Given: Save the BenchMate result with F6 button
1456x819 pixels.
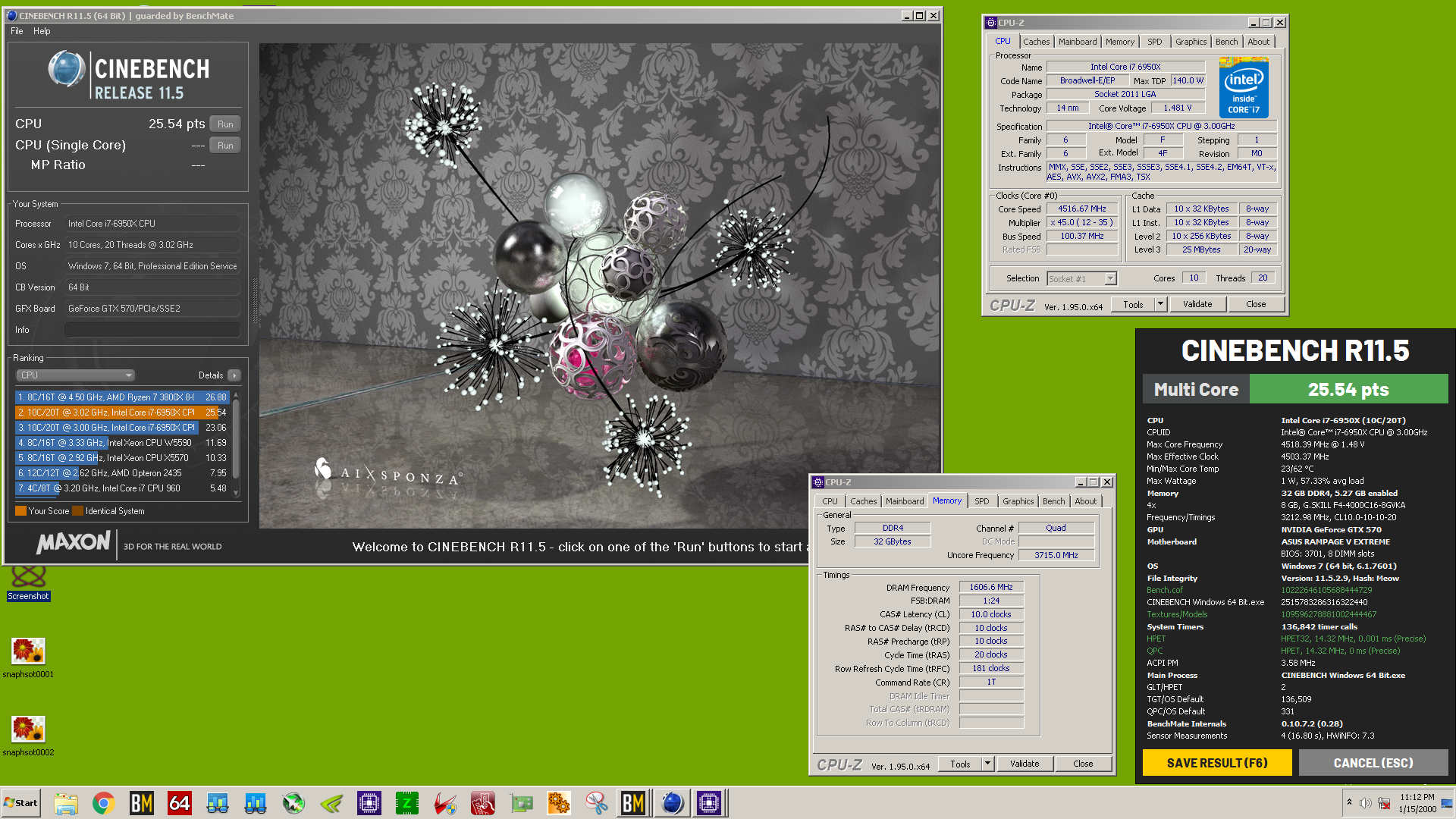Looking at the screenshot, I should coord(1217,763).
